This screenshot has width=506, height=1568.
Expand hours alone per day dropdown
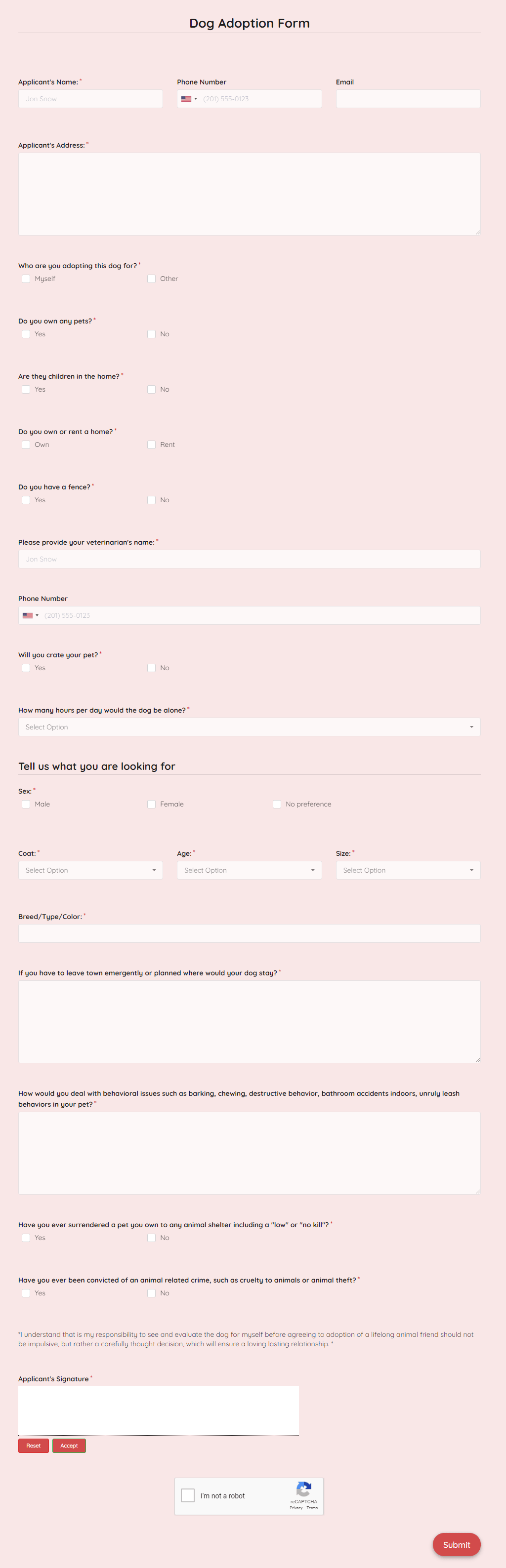249,727
